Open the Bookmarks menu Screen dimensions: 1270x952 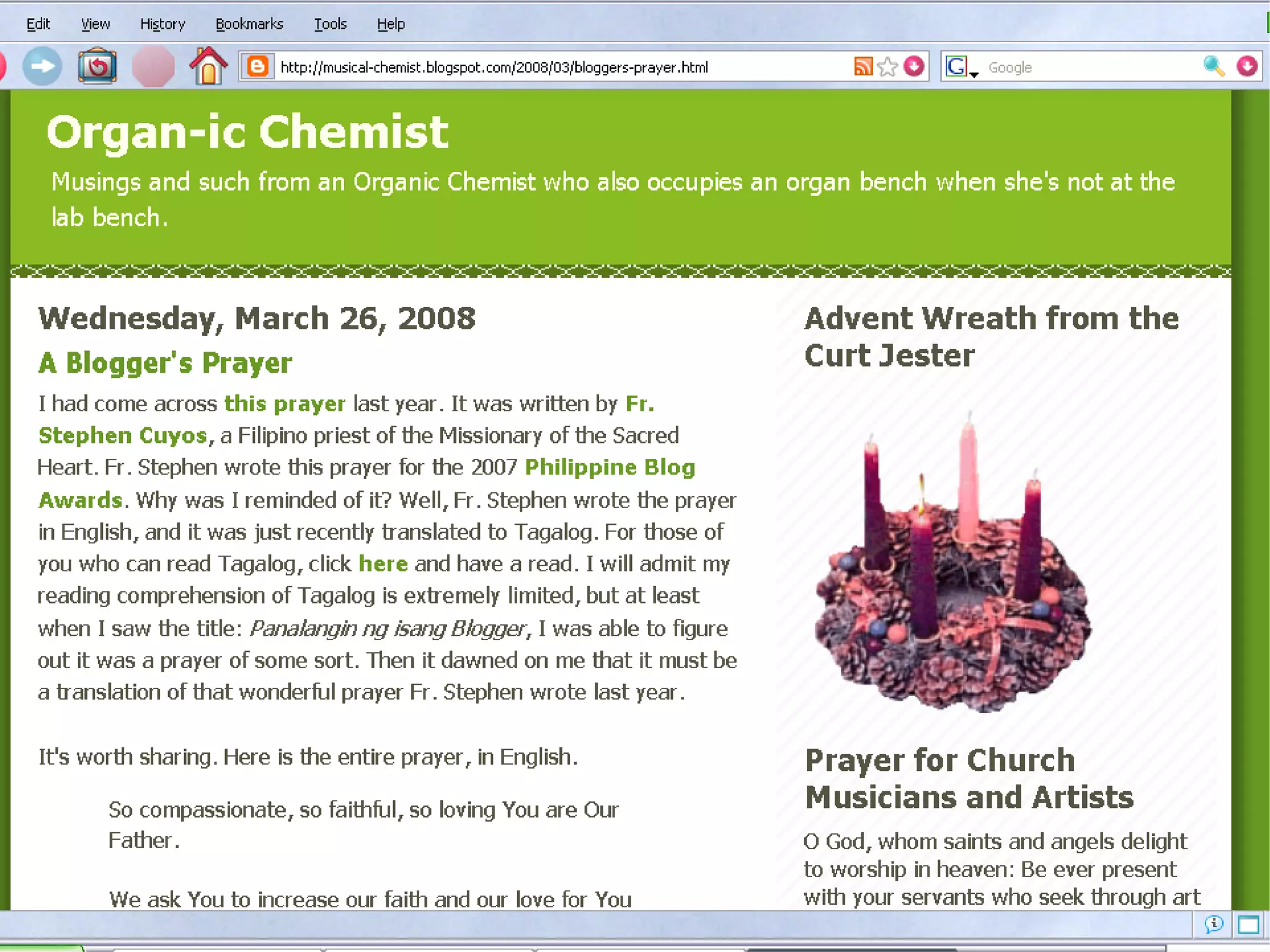tap(249, 24)
